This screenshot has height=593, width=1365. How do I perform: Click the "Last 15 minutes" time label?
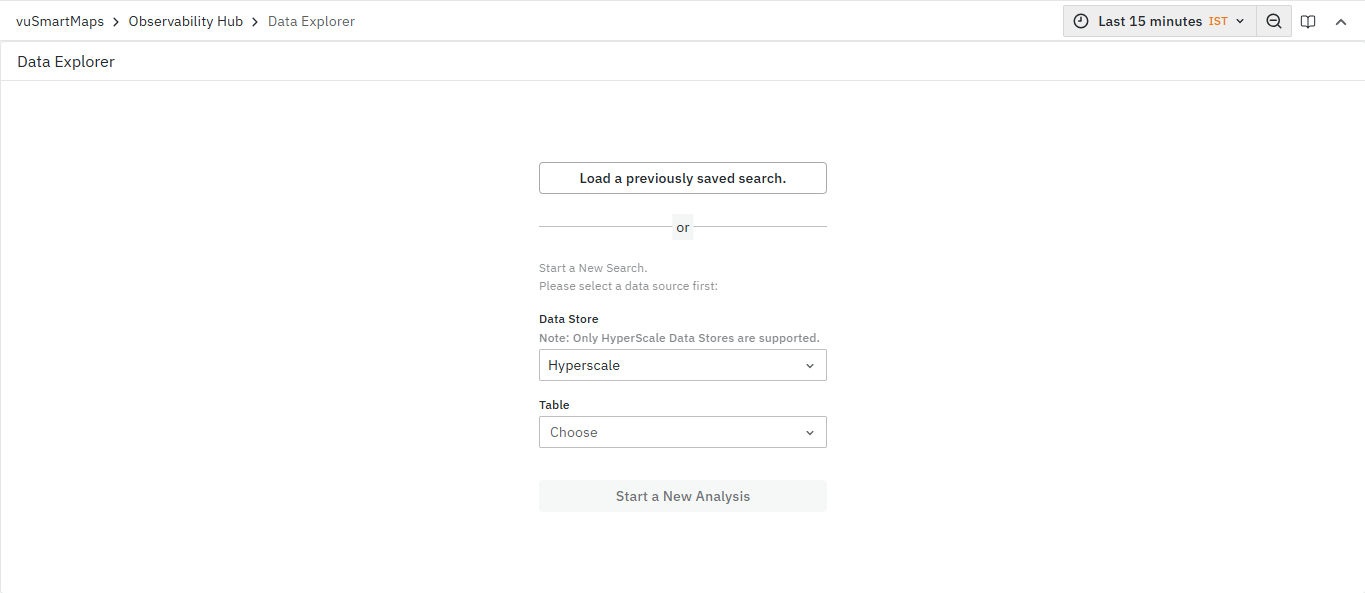1150,21
